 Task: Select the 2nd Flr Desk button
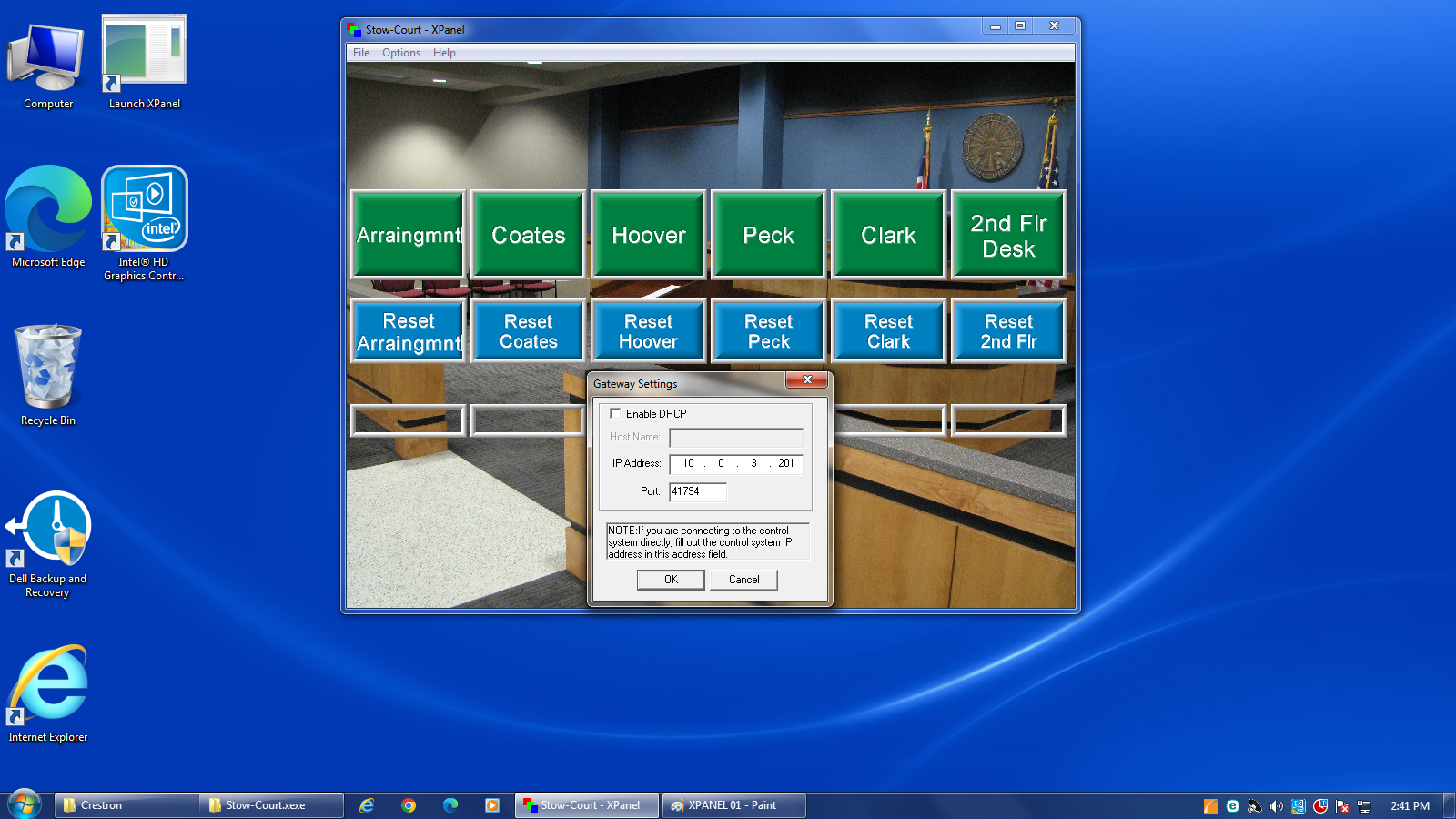(x=1009, y=235)
